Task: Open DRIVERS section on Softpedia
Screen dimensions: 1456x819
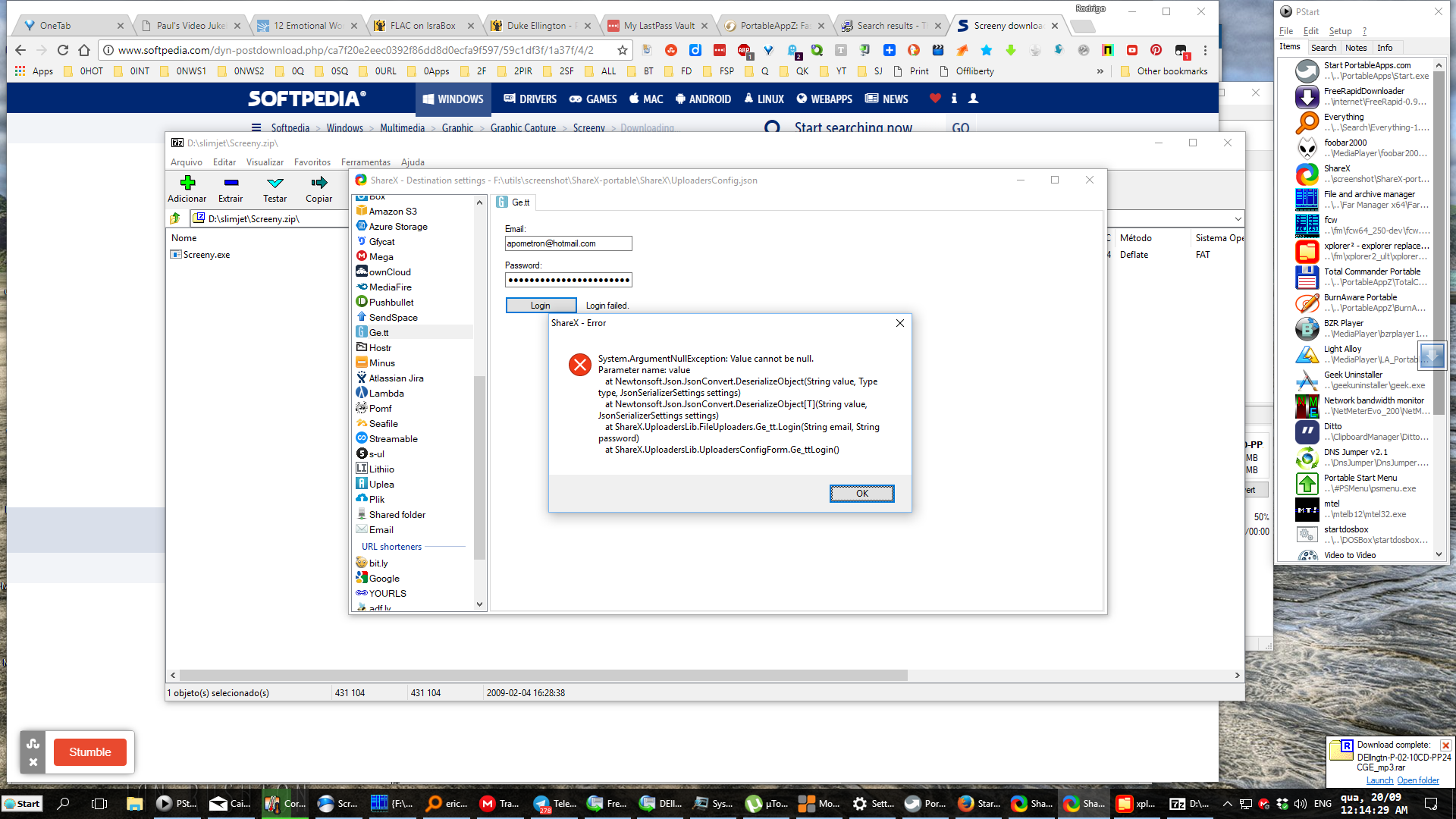Action: [x=530, y=99]
